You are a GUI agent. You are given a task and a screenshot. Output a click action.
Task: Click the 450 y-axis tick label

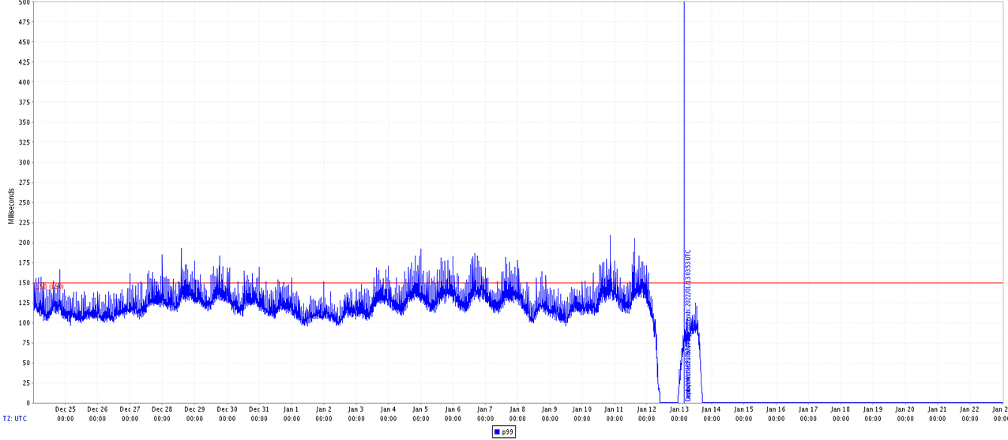[24, 42]
